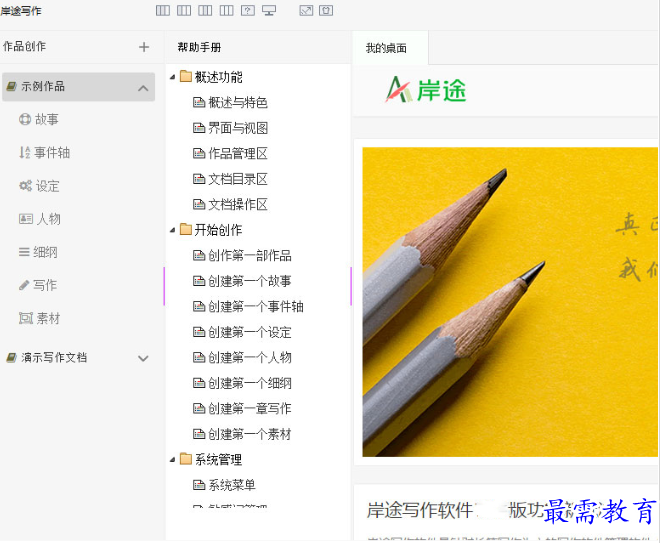Expand the 演示写作文档 item

click(143, 358)
